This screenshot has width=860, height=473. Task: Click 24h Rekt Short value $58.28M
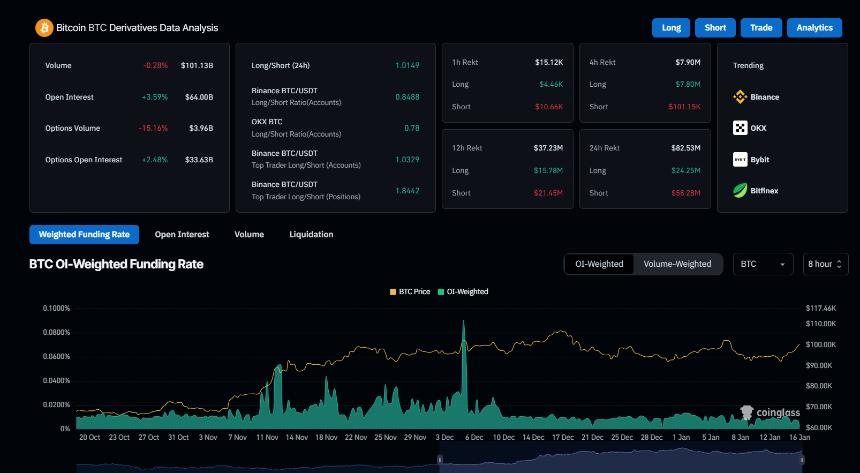(686, 193)
